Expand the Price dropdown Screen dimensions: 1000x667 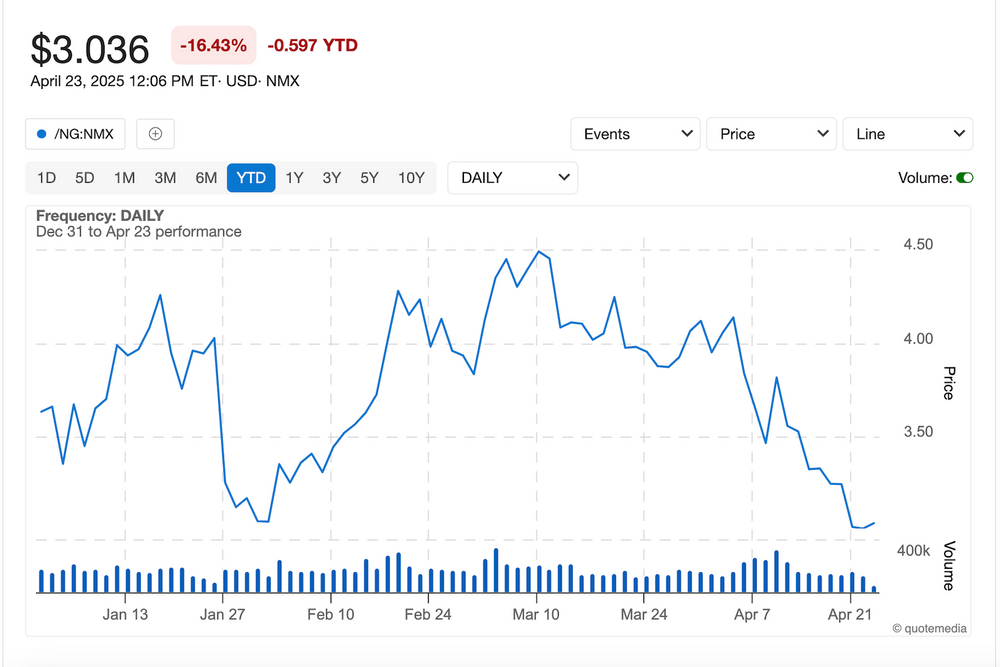(770, 134)
